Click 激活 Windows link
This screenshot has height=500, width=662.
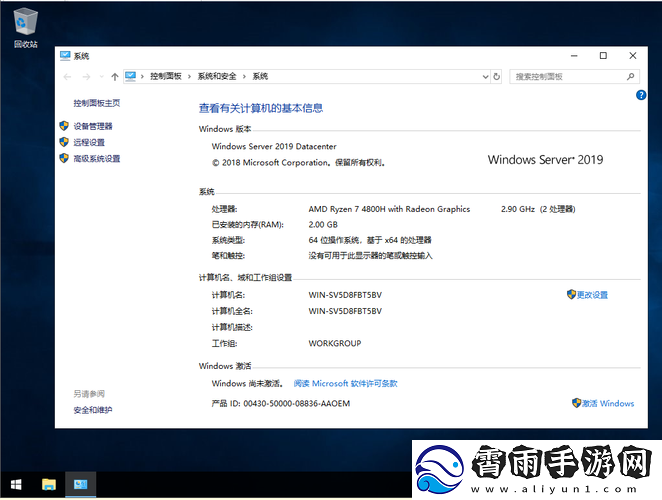coord(608,403)
